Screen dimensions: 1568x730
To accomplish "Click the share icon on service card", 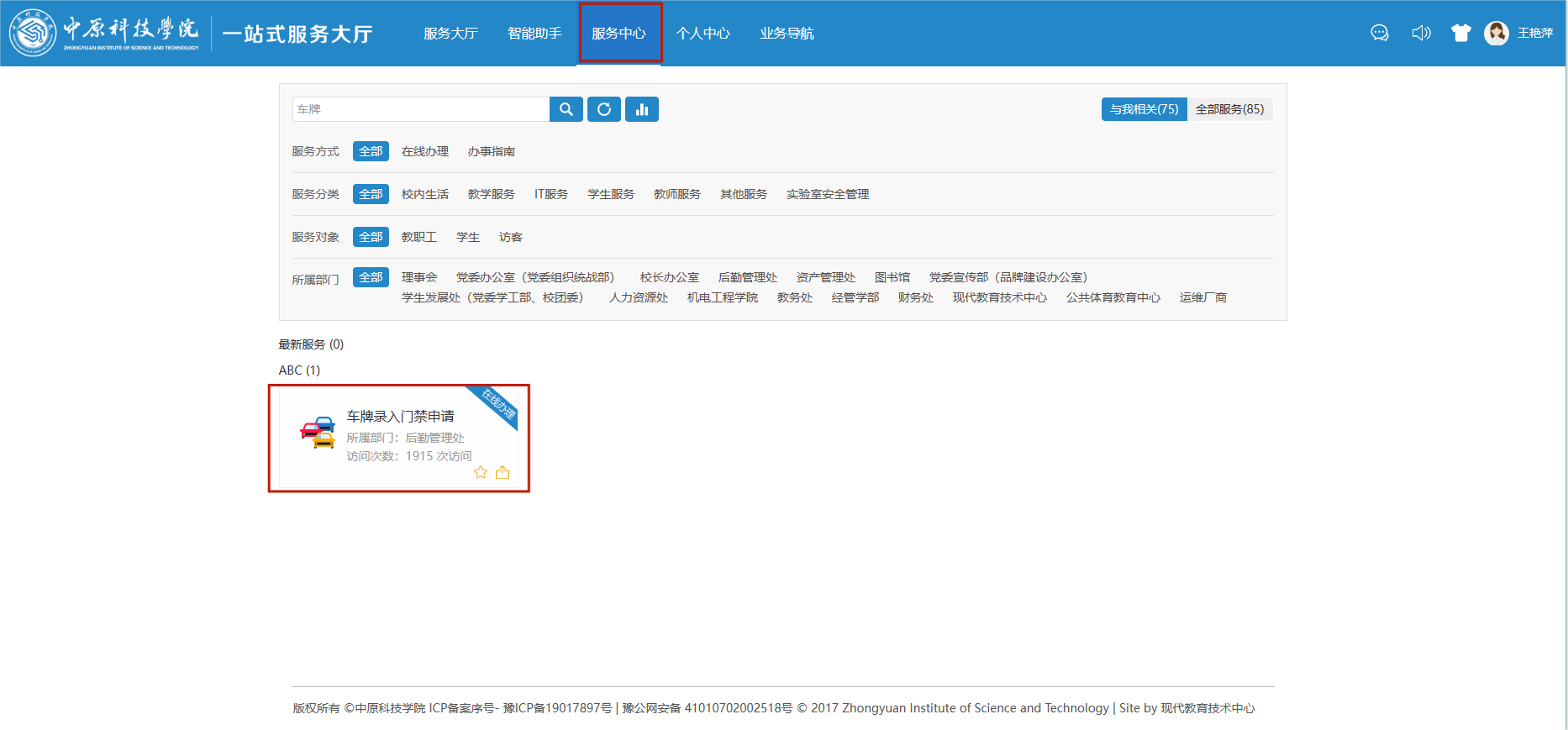I will [502, 472].
